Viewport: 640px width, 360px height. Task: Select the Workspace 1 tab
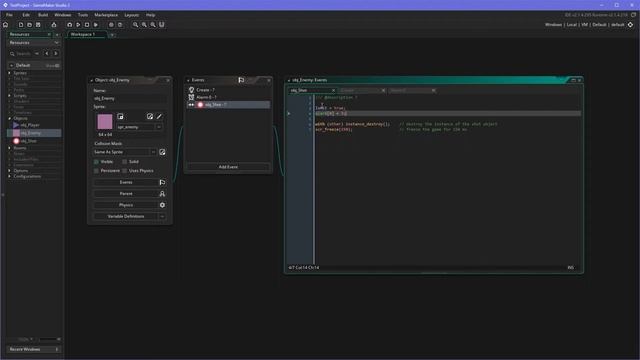click(x=86, y=35)
